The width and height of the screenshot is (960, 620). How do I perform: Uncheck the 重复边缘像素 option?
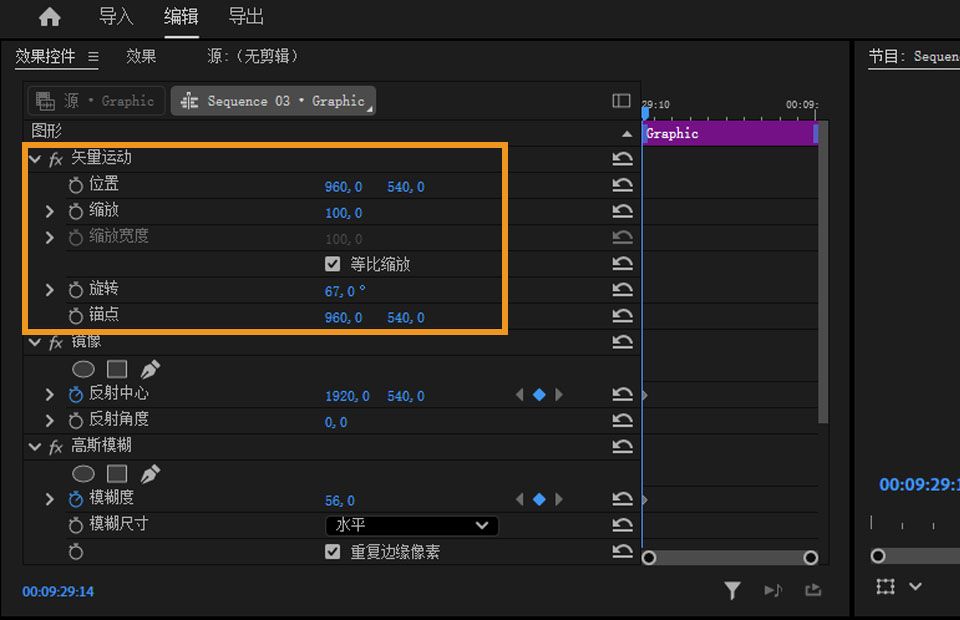point(333,551)
